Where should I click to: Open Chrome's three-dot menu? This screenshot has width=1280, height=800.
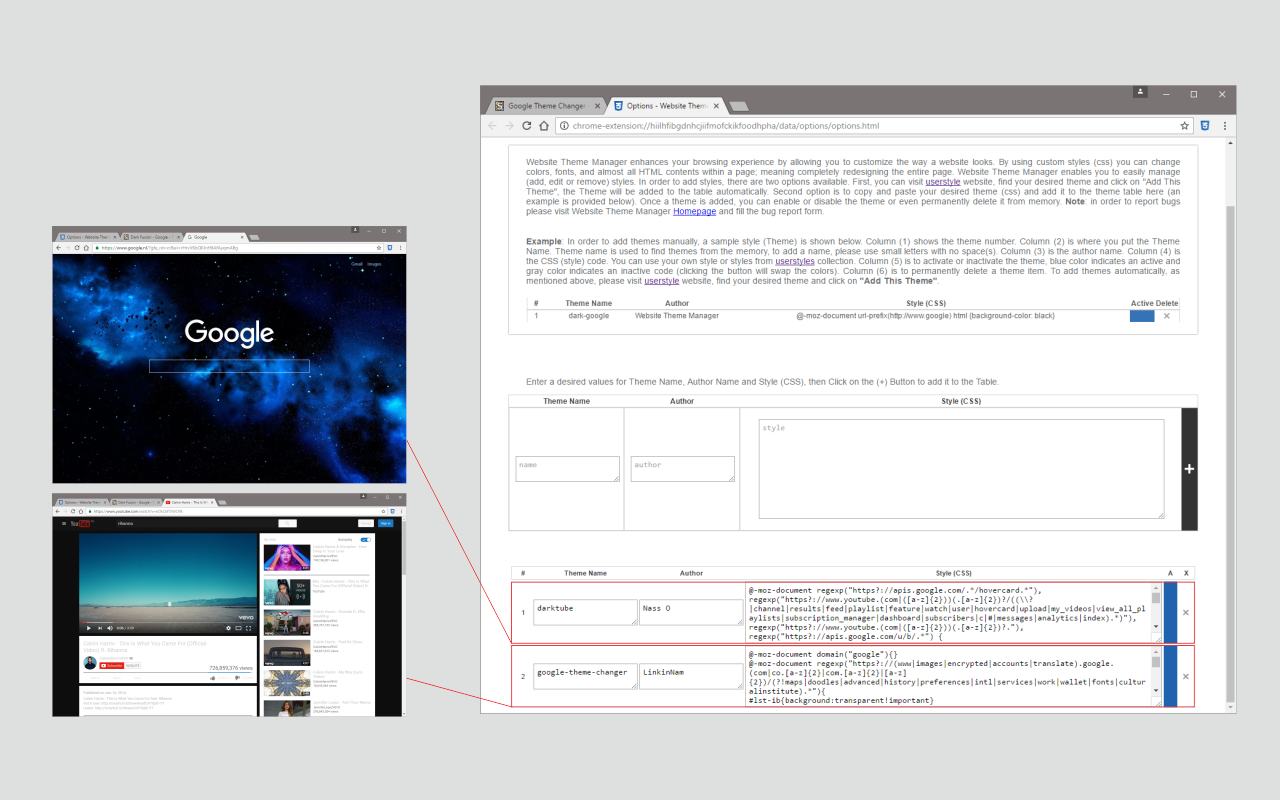1225,126
